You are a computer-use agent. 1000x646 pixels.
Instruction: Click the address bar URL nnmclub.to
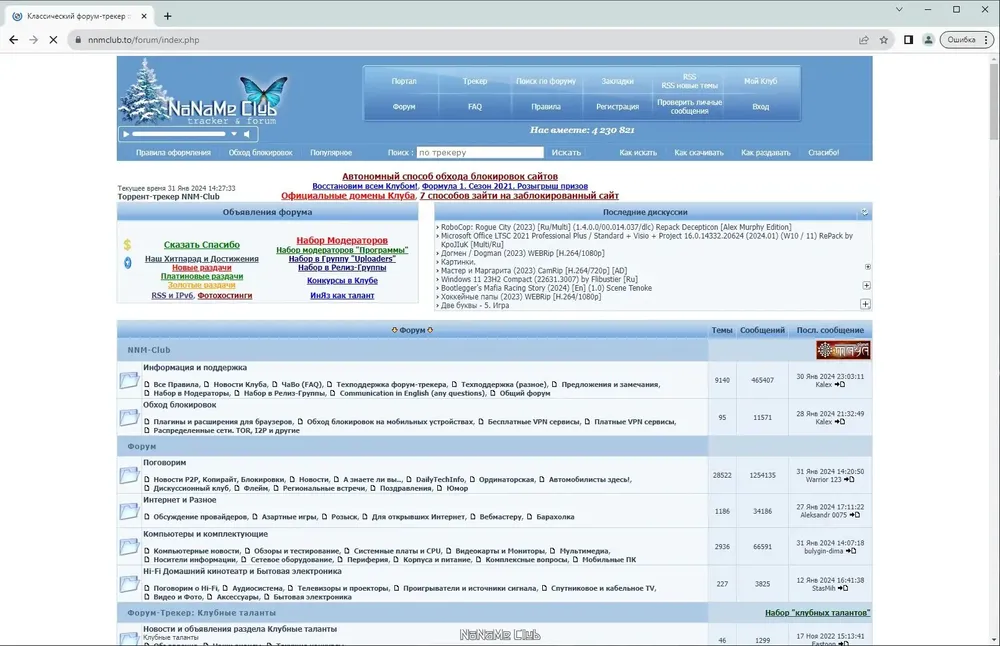143,40
